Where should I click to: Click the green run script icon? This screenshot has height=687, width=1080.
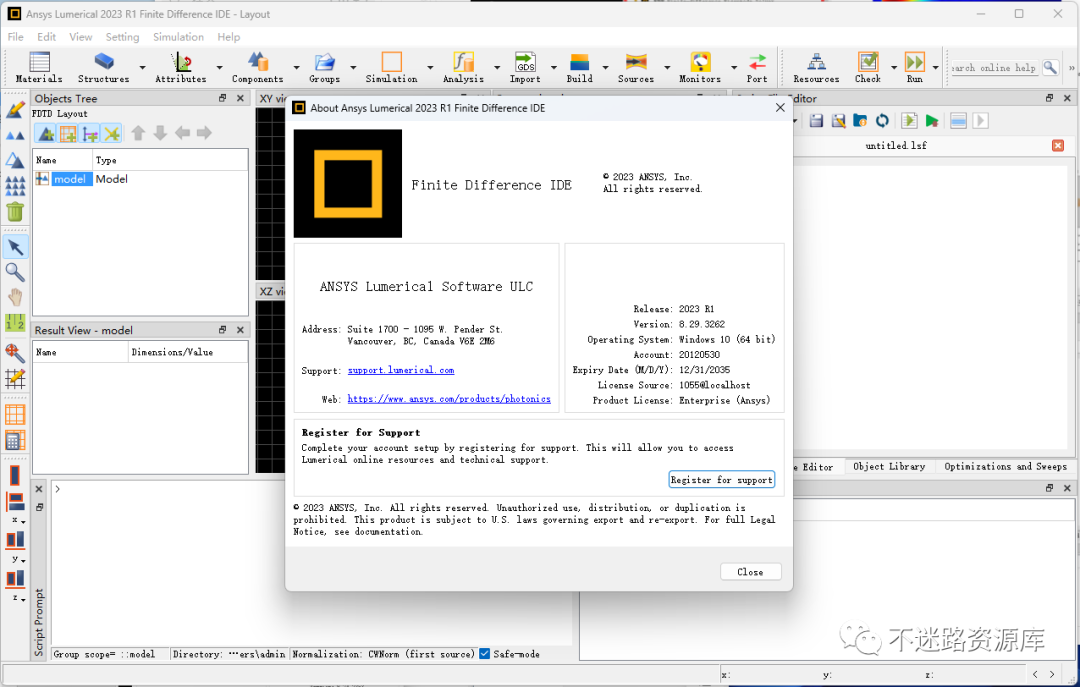(932, 121)
